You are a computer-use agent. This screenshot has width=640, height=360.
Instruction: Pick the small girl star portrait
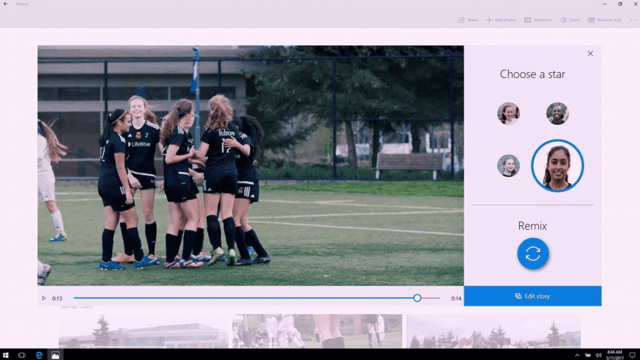[508, 165]
